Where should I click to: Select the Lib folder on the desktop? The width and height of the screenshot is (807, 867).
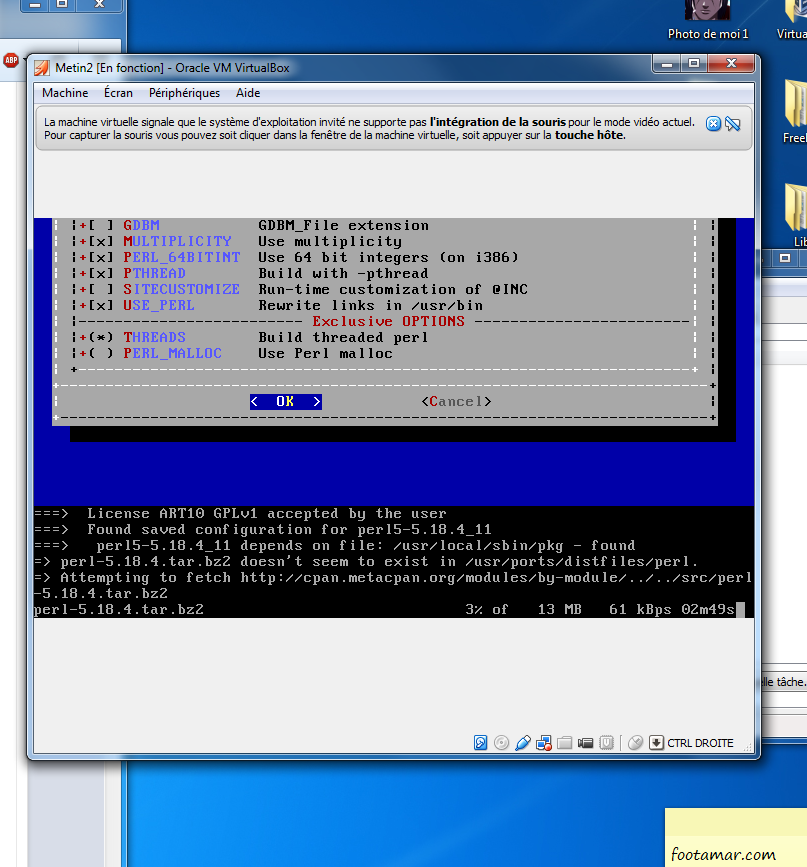click(x=796, y=216)
